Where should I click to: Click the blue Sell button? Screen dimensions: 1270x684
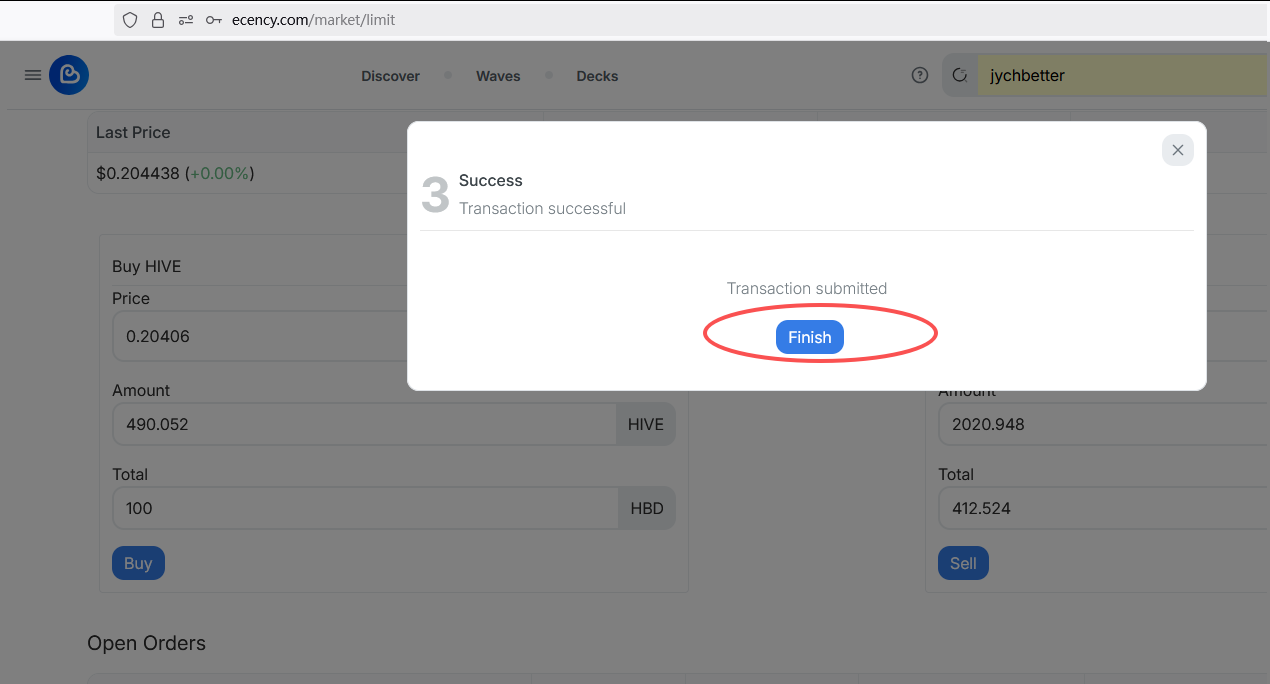point(963,563)
